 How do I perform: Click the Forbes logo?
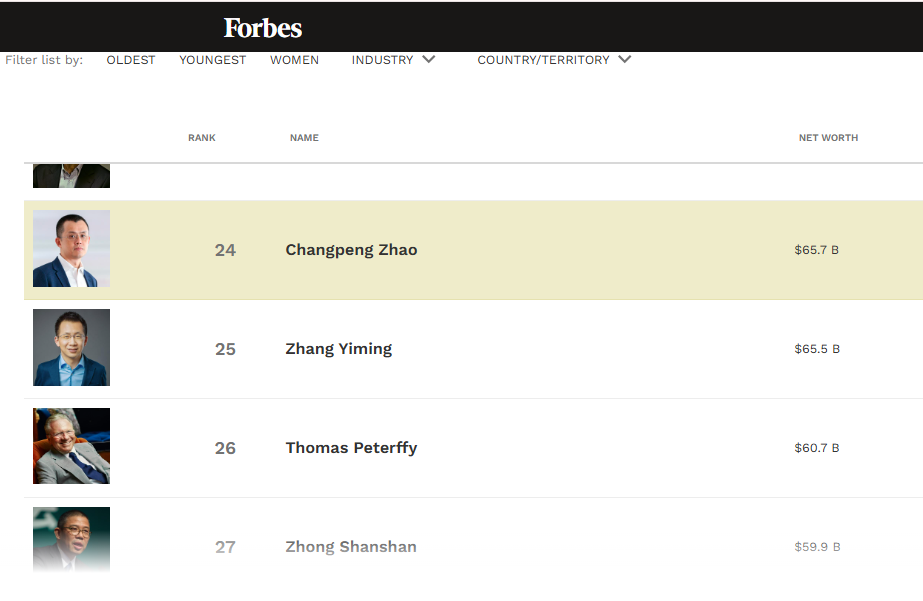click(263, 28)
